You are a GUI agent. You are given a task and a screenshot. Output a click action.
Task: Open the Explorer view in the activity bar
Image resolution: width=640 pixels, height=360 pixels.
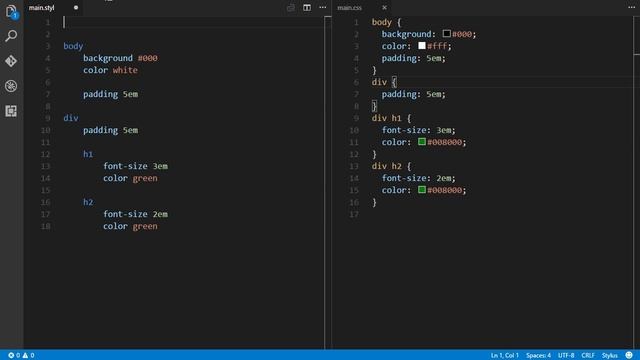point(11,11)
